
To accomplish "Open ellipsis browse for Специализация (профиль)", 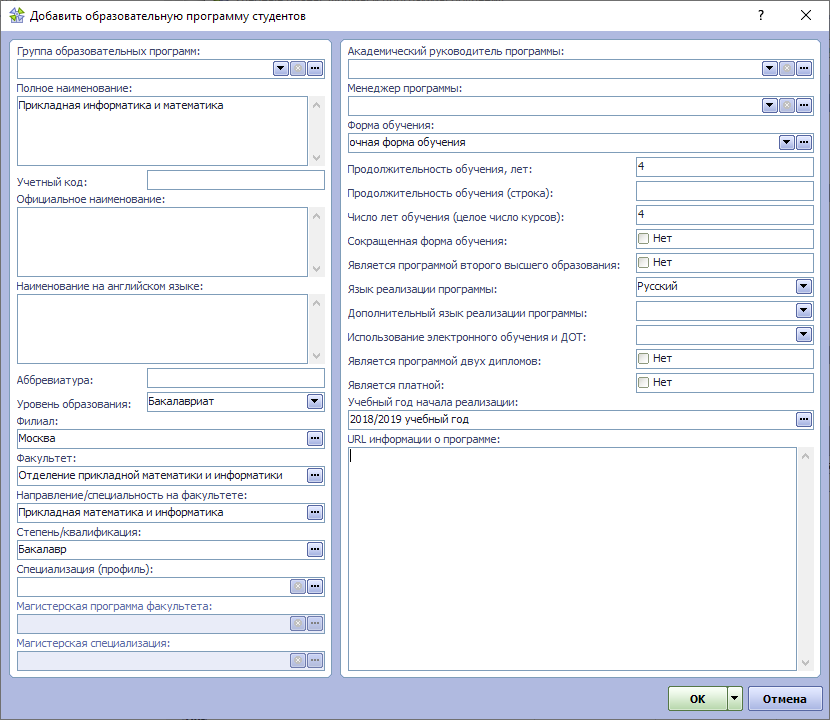I will (x=315, y=587).
